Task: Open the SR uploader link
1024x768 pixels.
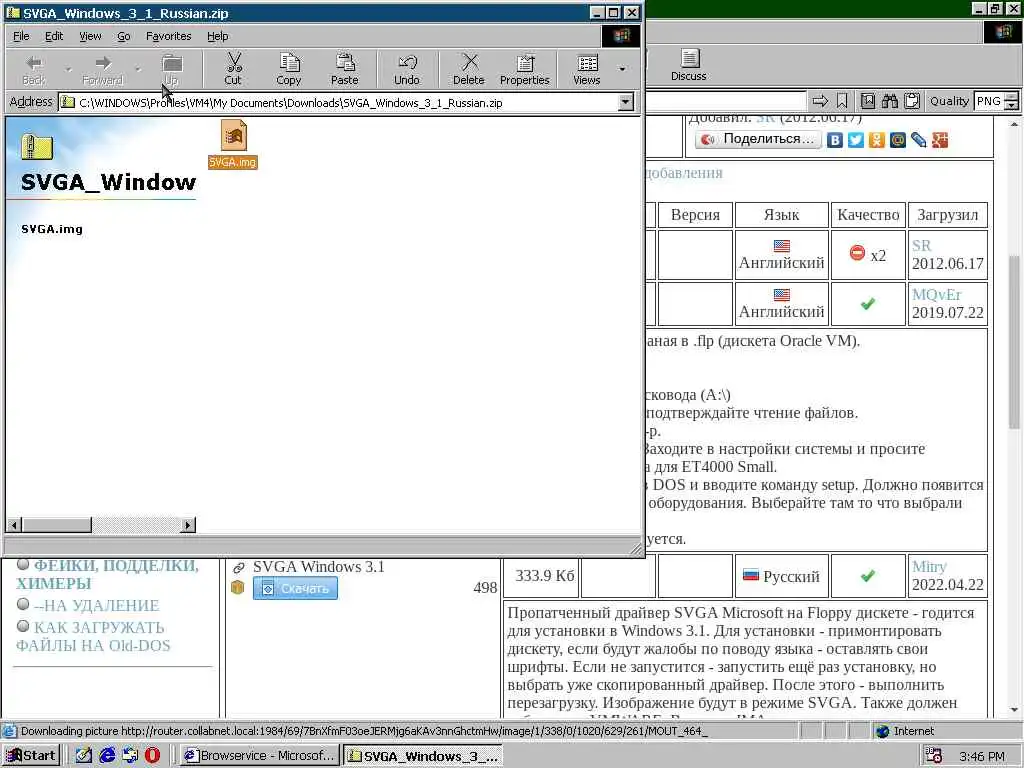Action: (921, 246)
